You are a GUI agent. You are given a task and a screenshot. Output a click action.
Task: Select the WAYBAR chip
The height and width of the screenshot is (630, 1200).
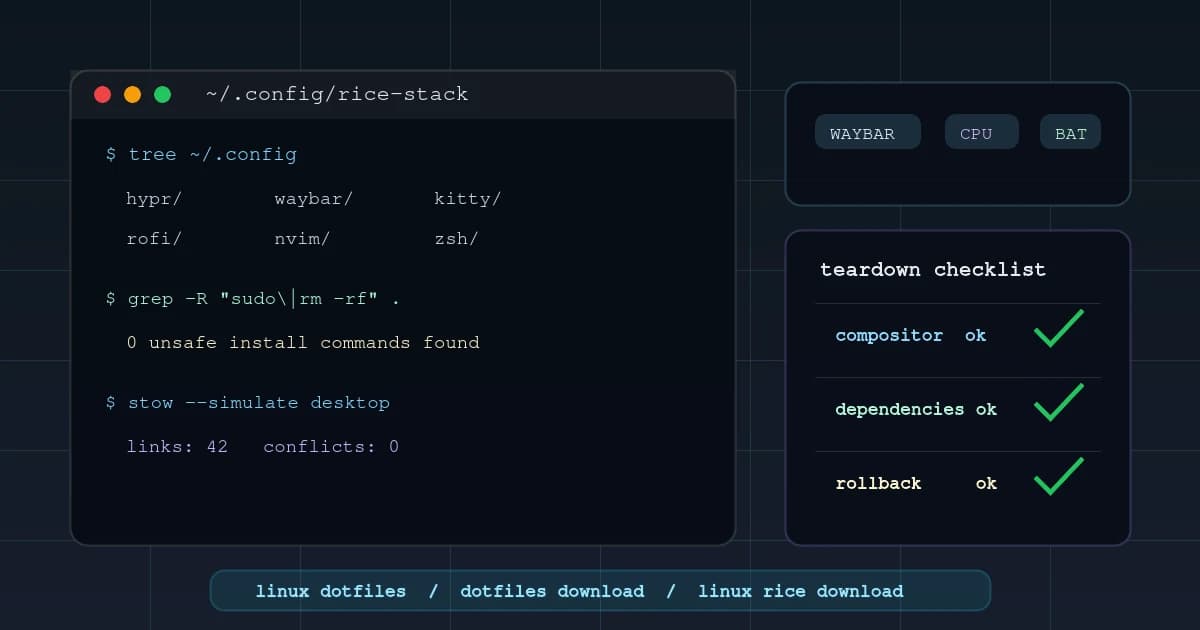868,132
